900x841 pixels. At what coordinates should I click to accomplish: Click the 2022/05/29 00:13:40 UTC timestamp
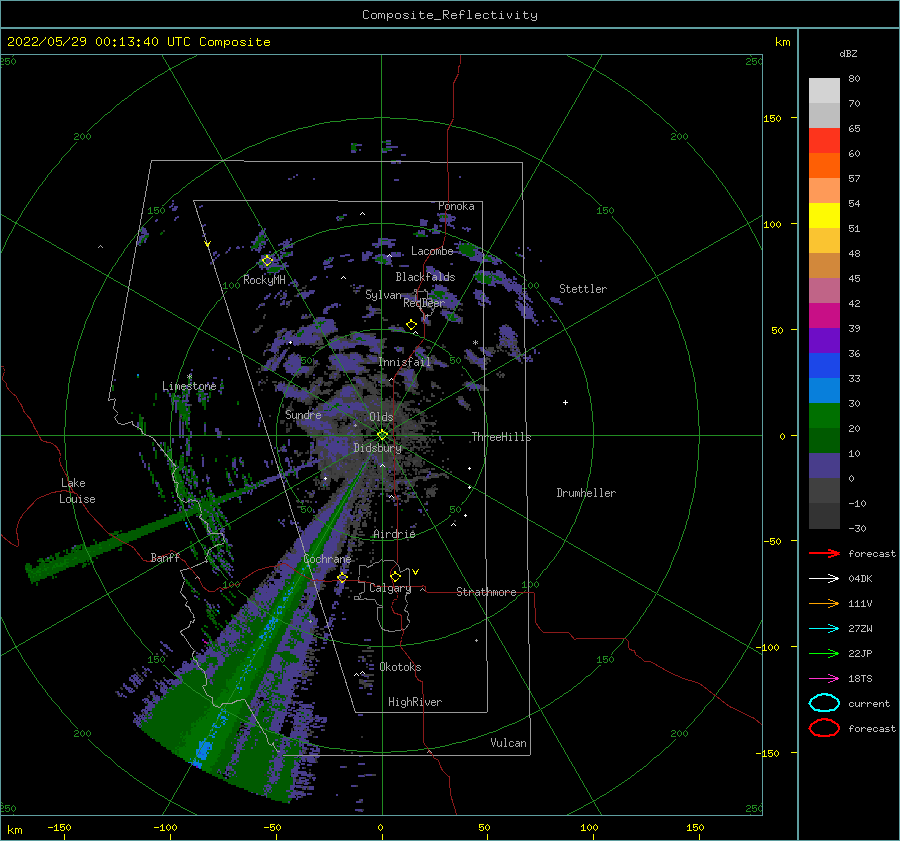tap(139, 42)
